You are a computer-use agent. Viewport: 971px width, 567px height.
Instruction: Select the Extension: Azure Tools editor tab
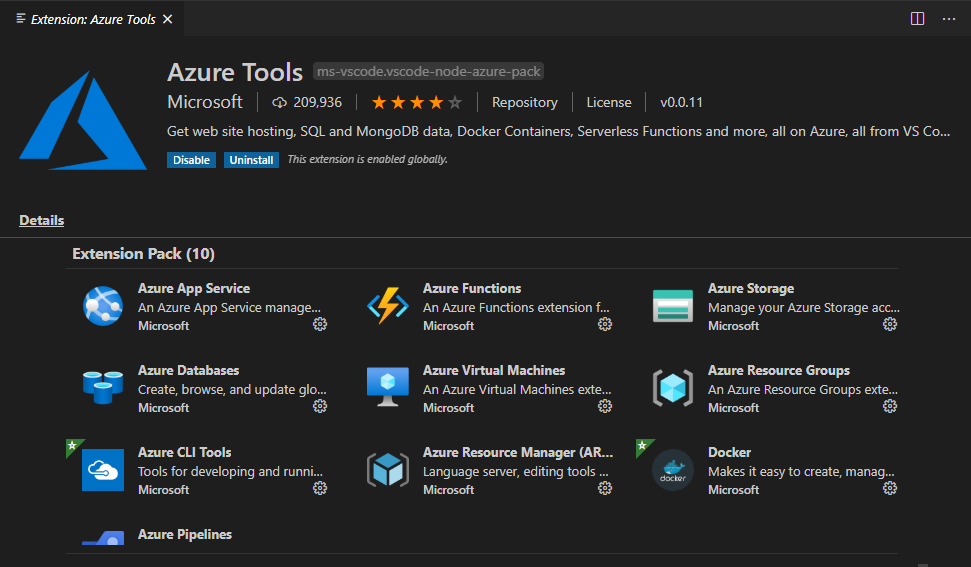pyautogui.click(x=92, y=19)
